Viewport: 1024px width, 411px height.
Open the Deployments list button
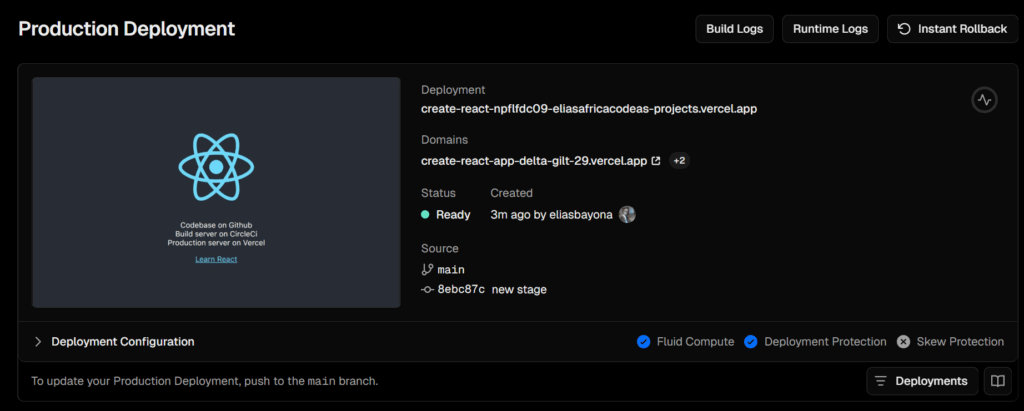pyautogui.click(x=922, y=381)
